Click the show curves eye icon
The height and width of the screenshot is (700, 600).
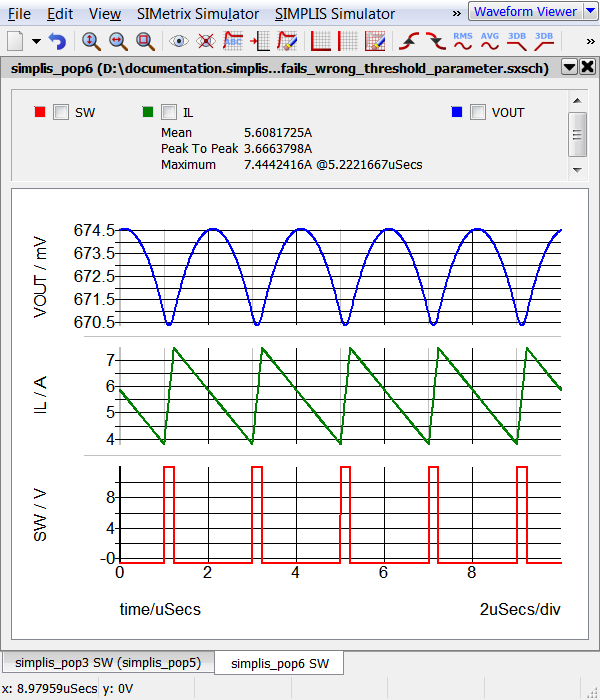(179, 42)
